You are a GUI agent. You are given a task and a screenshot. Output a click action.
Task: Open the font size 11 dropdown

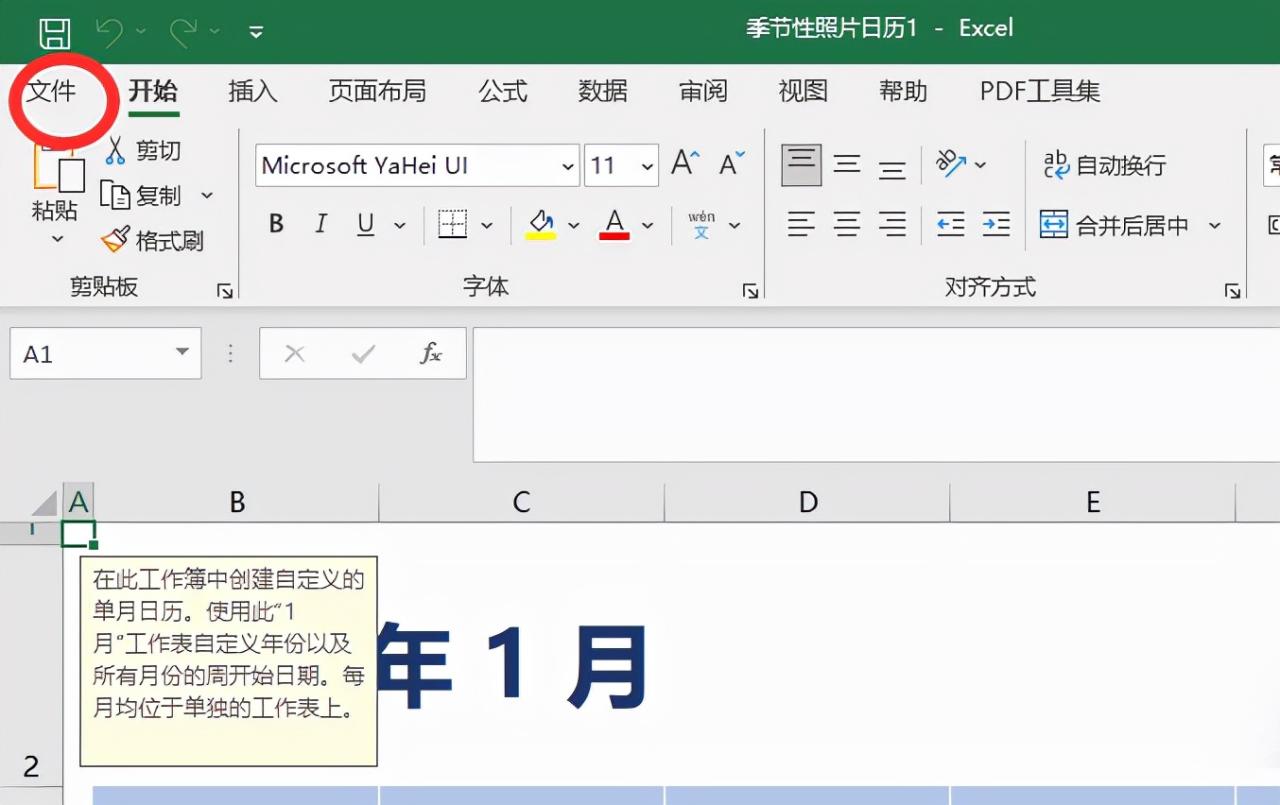click(649, 166)
